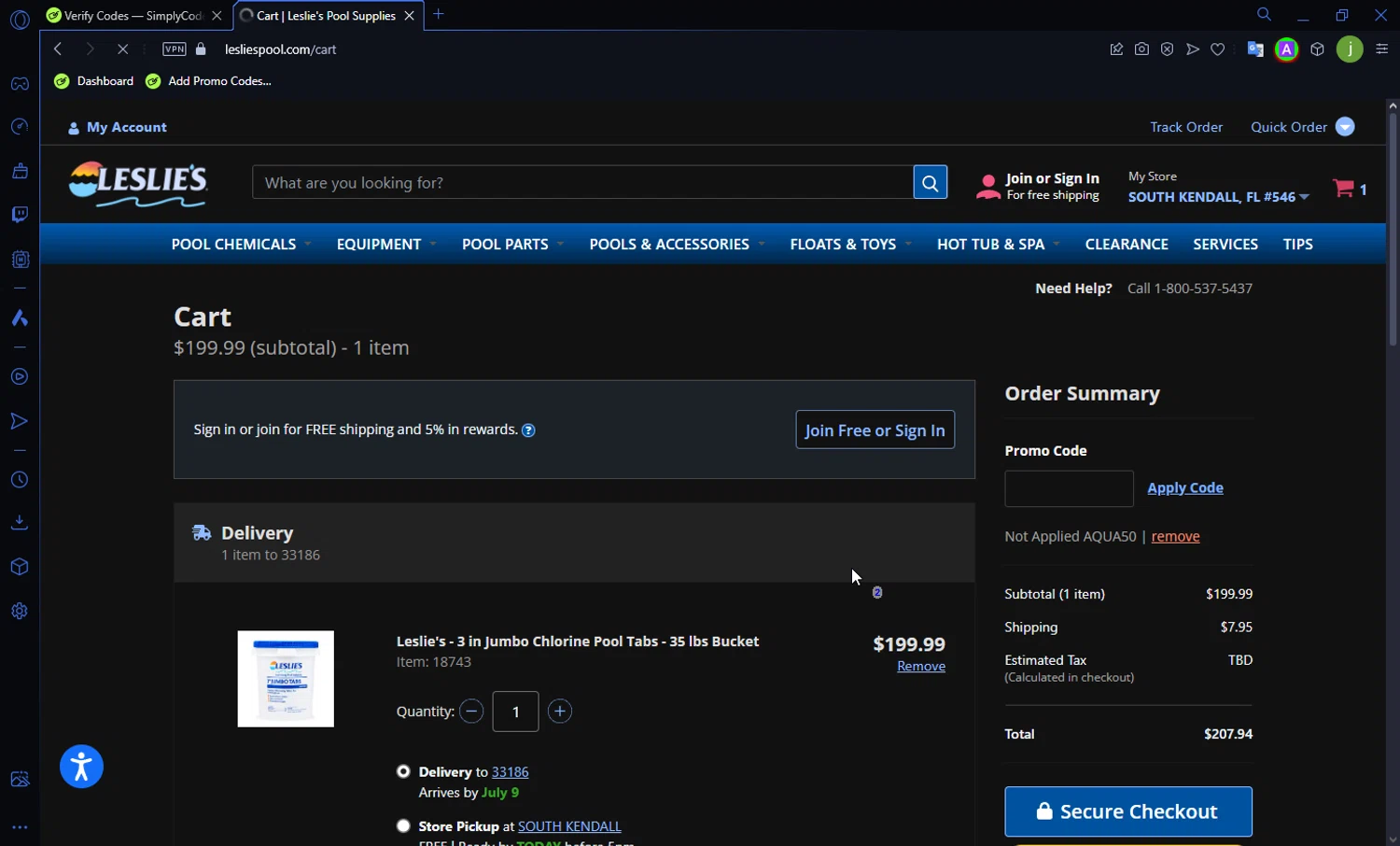Click the heart bookmark icon in address bar
The width and height of the screenshot is (1400, 846).
[x=1218, y=49]
